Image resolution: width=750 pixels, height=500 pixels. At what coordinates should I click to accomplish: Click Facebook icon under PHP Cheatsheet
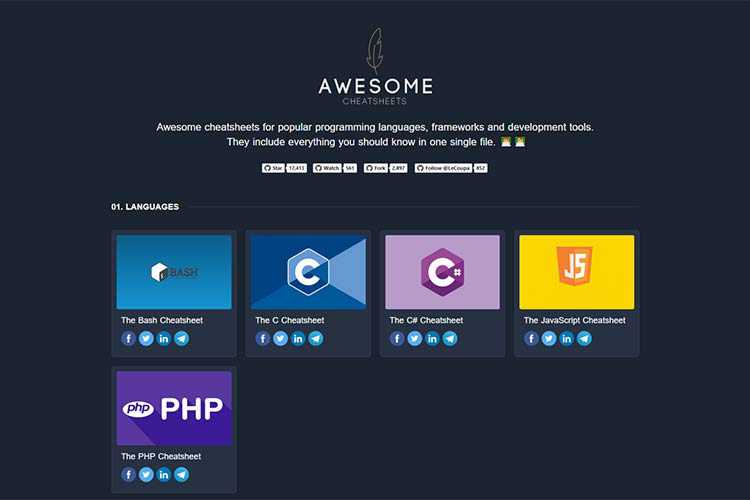[x=128, y=474]
